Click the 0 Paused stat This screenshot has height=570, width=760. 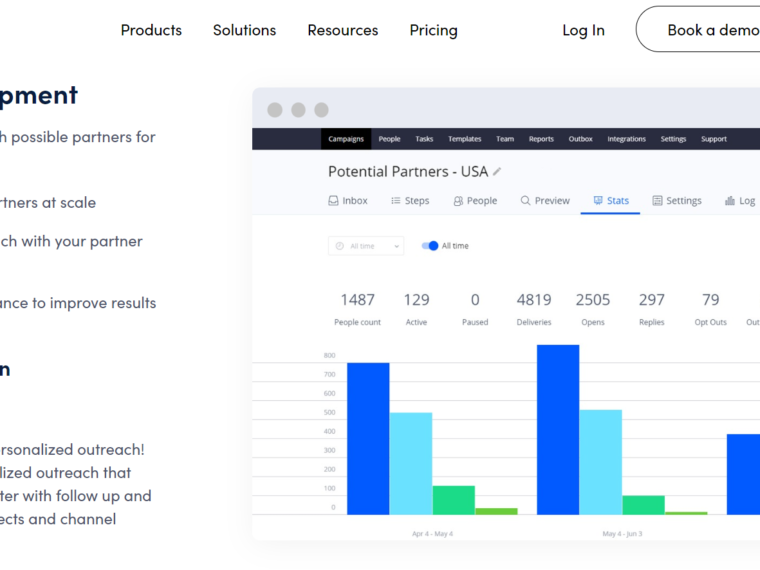coord(475,308)
